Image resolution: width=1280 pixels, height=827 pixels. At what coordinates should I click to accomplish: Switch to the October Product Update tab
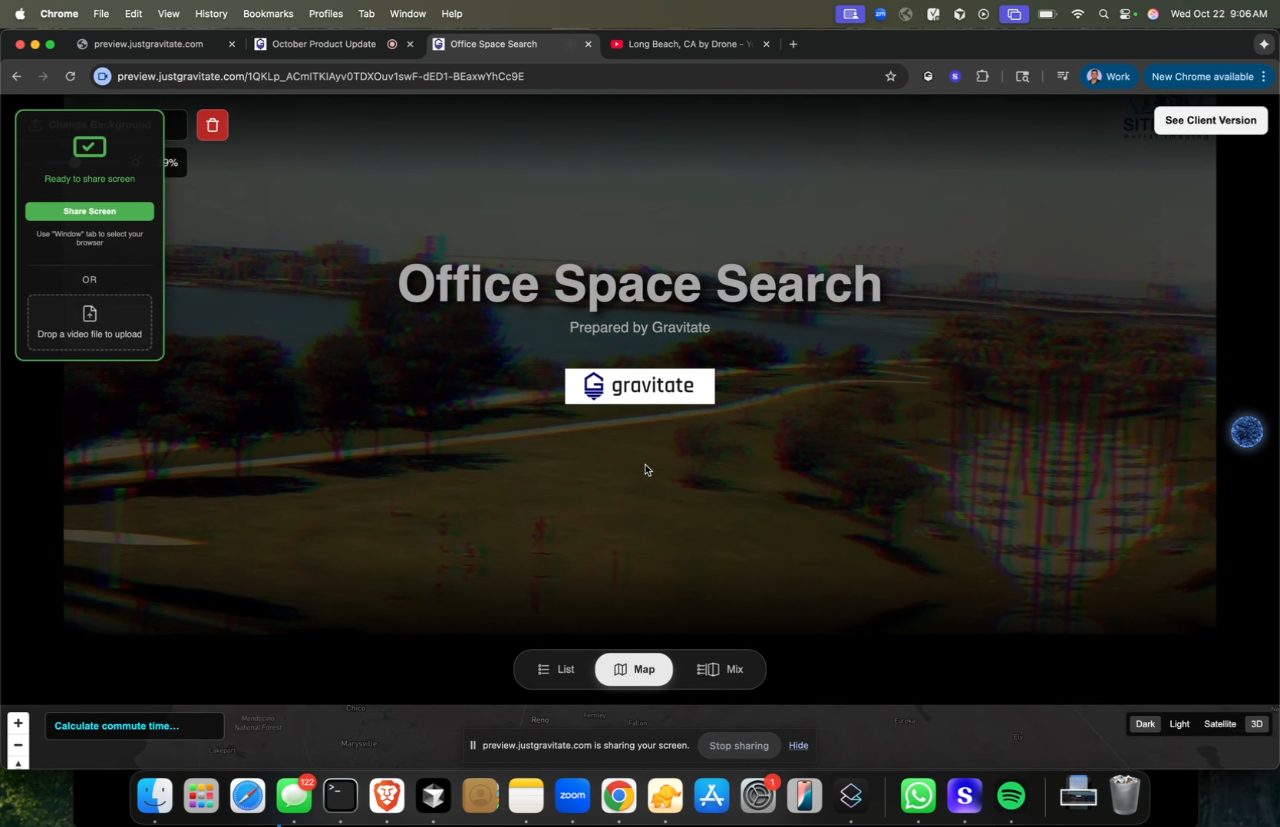point(324,44)
